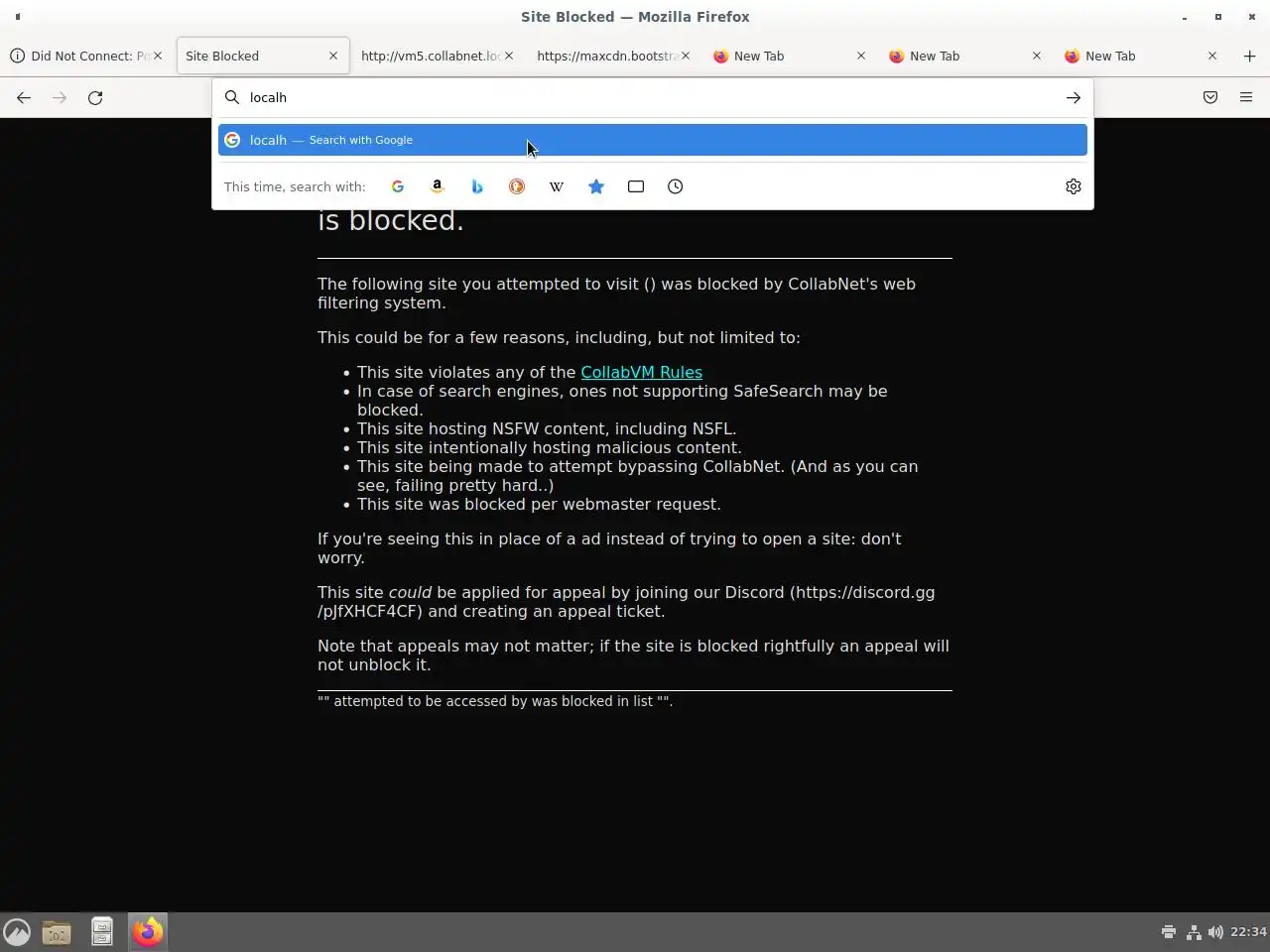
Task: Click the clock showing 22:34
Action: [1248, 932]
